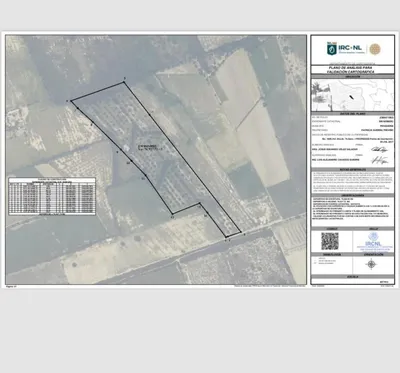Image resolution: width=400 pixels, height=373 pixels.
Task: Click the IRC-NL green shield logo
Action: [x=332, y=49]
